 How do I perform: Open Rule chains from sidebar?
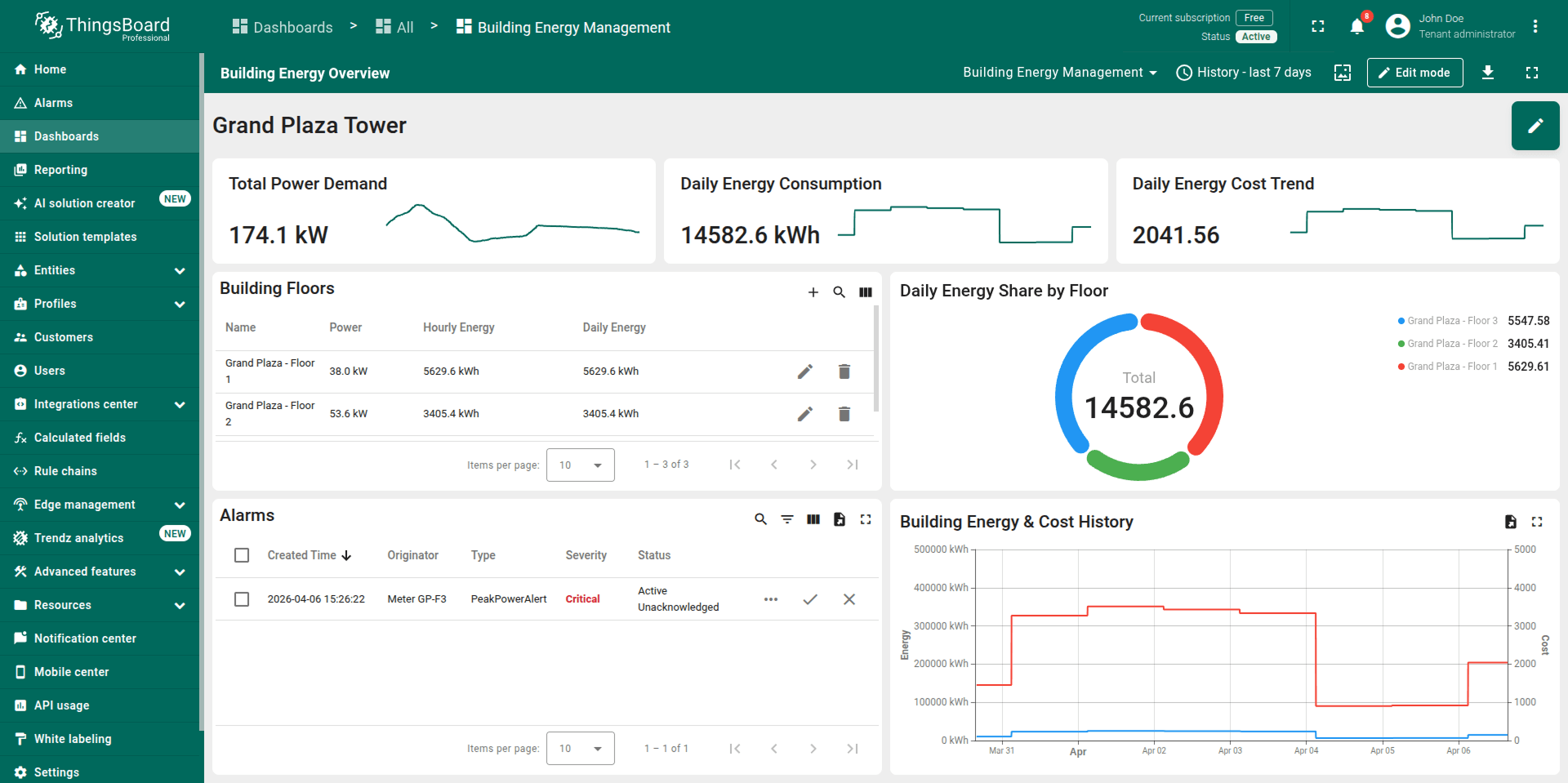[x=65, y=471]
